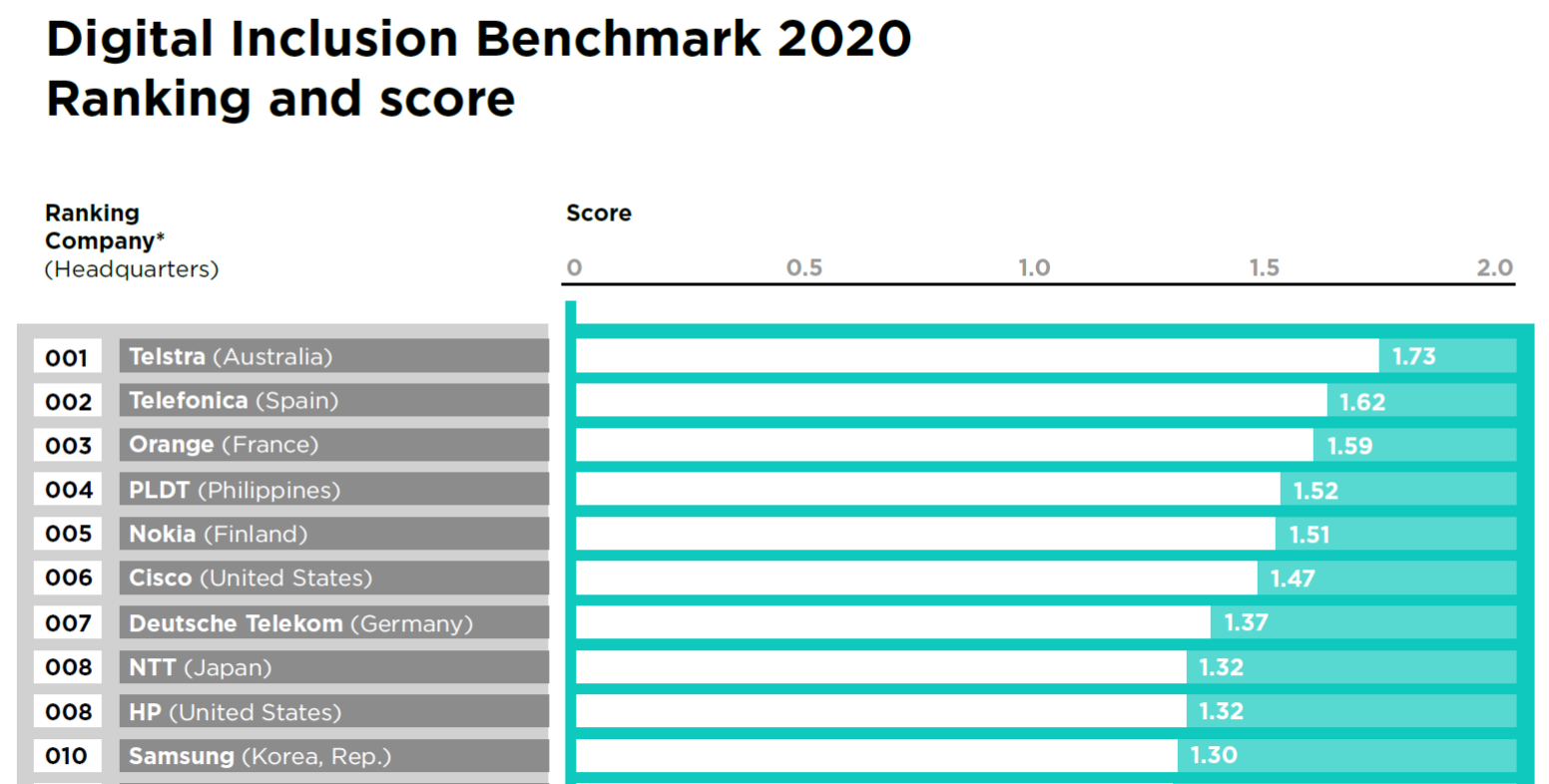Click the Deutsche Telekom (Germany) label

(300, 623)
